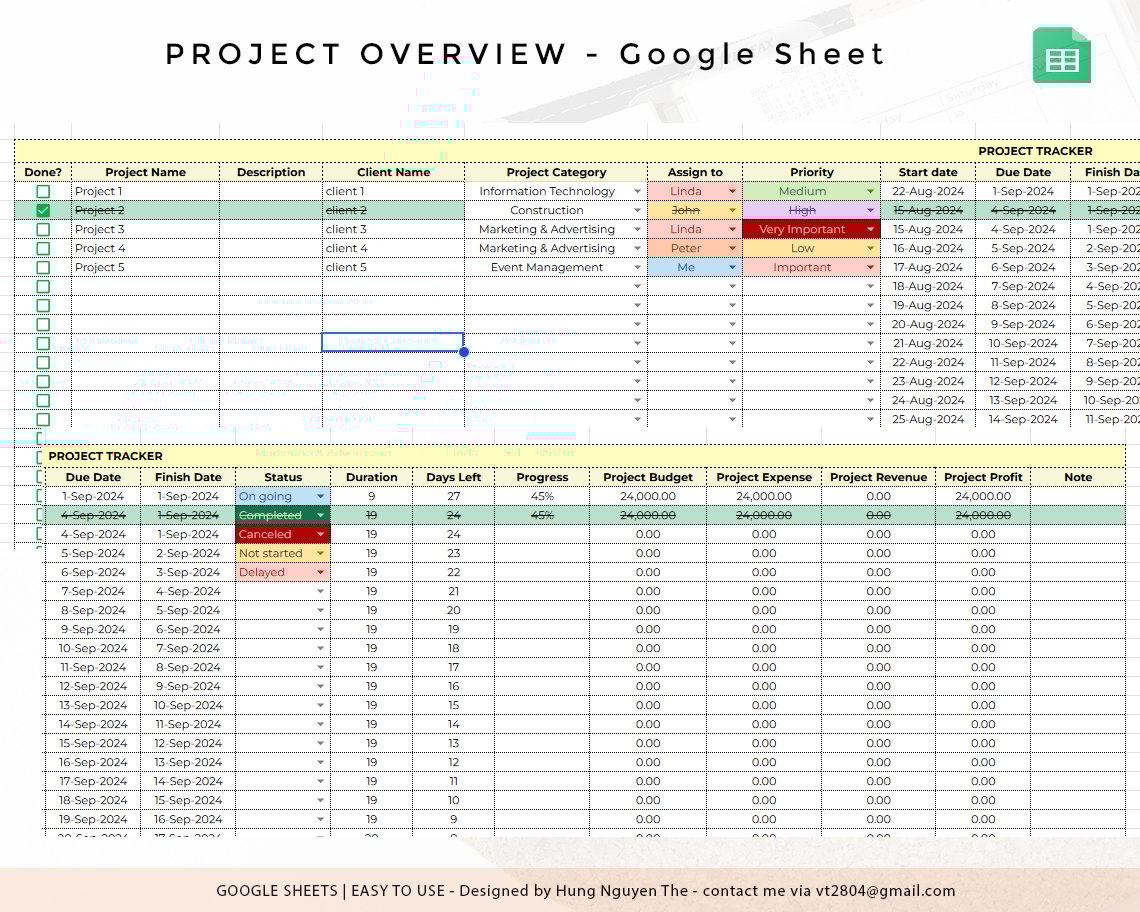Open the Not started status dropdown
1140x912 pixels.
(x=320, y=553)
